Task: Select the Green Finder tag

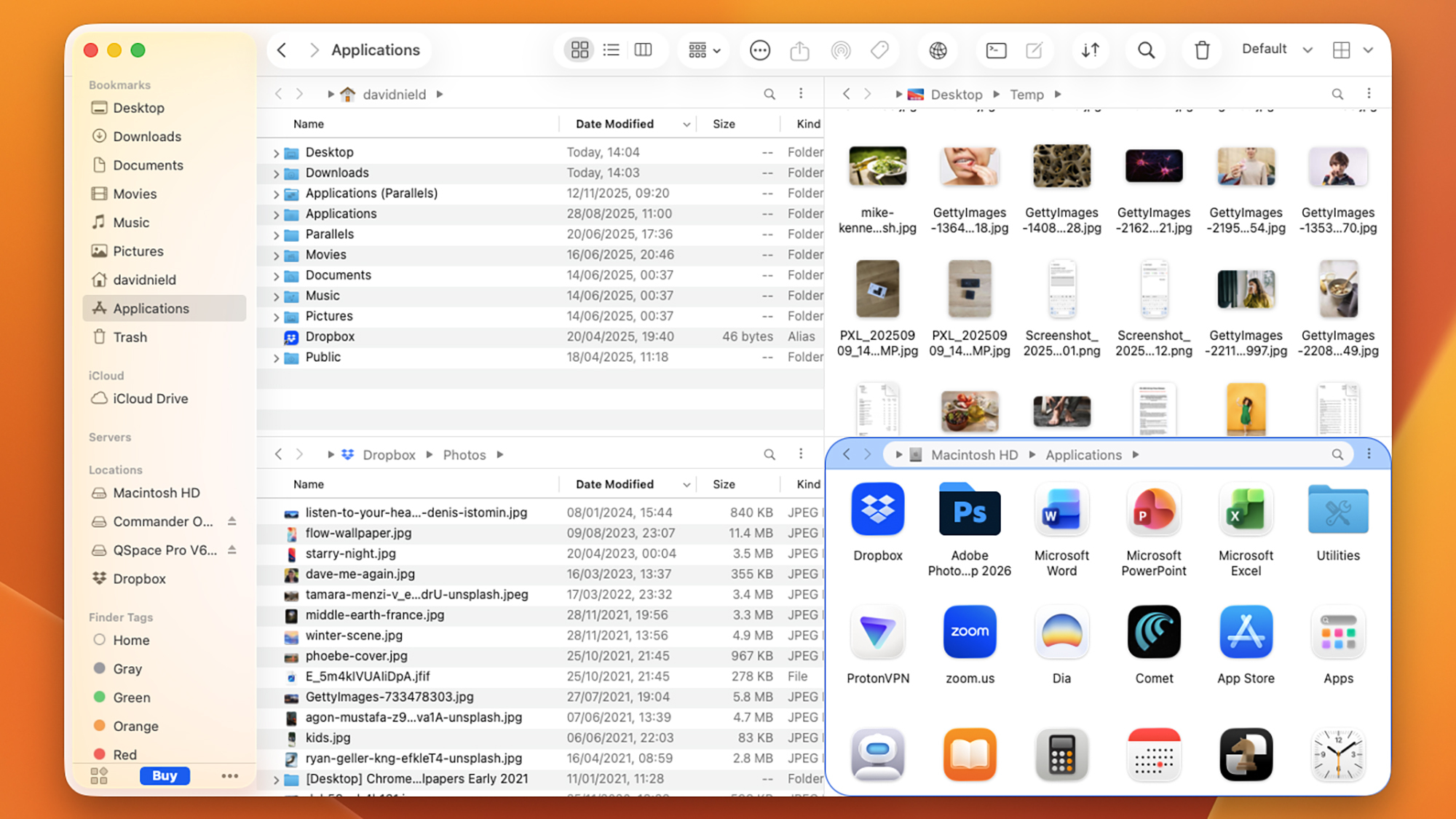Action: pyautogui.click(x=131, y=697)
